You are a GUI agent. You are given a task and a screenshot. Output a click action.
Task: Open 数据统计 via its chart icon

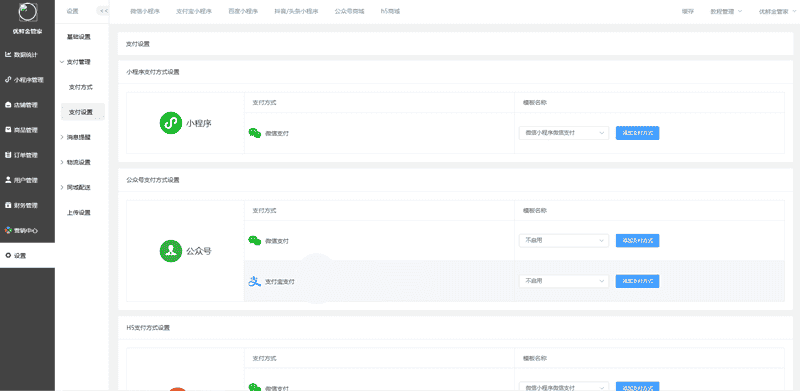pos(8,55)
